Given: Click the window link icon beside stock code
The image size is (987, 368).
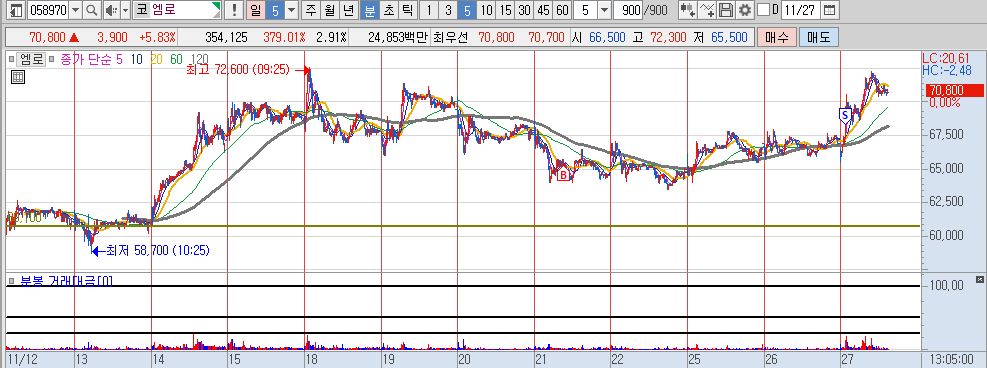Looking at the screenshot, I should pyautogui.click(x=16, y=10).
